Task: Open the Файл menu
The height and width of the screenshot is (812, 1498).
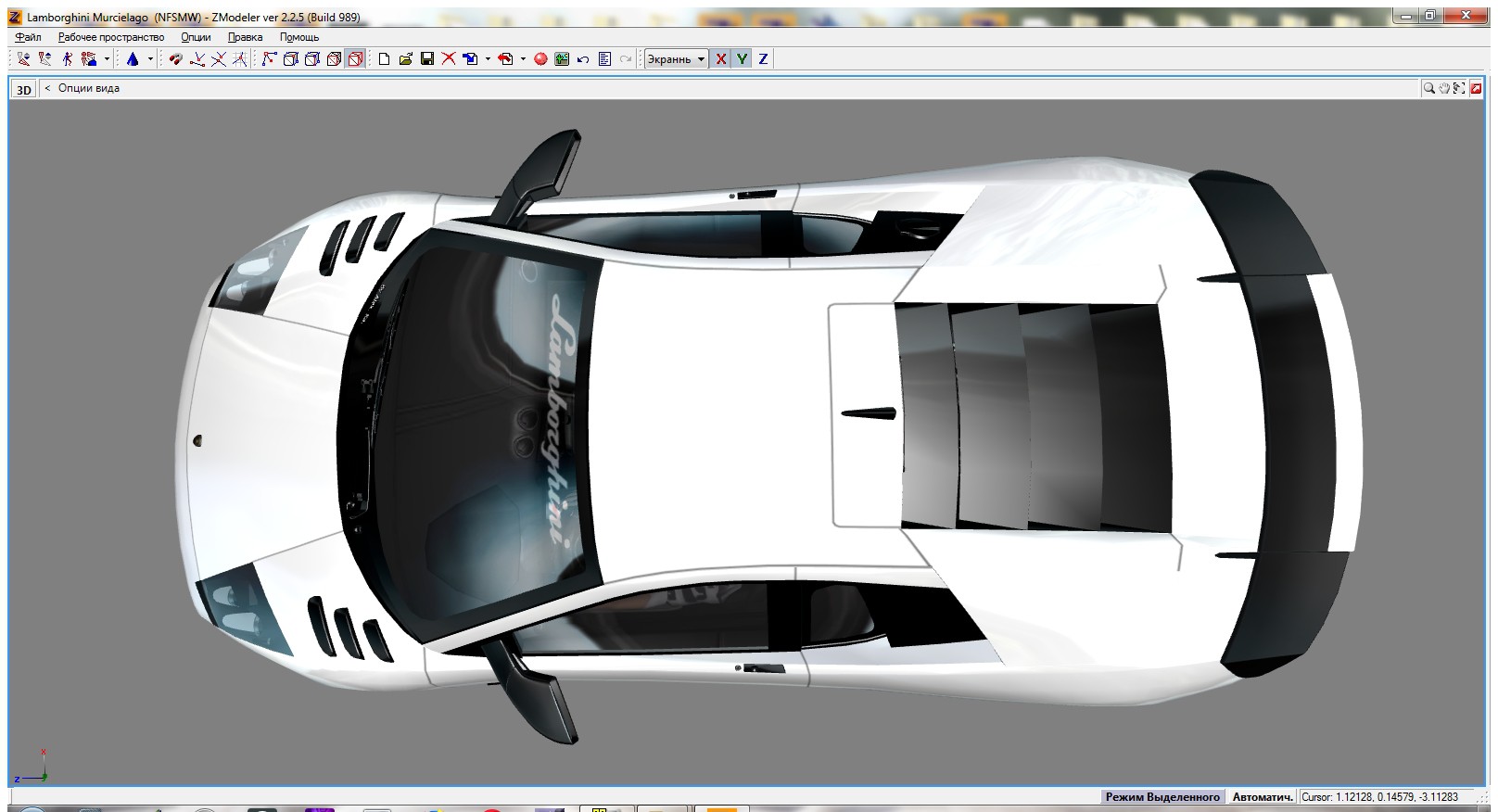Action: point(29,37)
